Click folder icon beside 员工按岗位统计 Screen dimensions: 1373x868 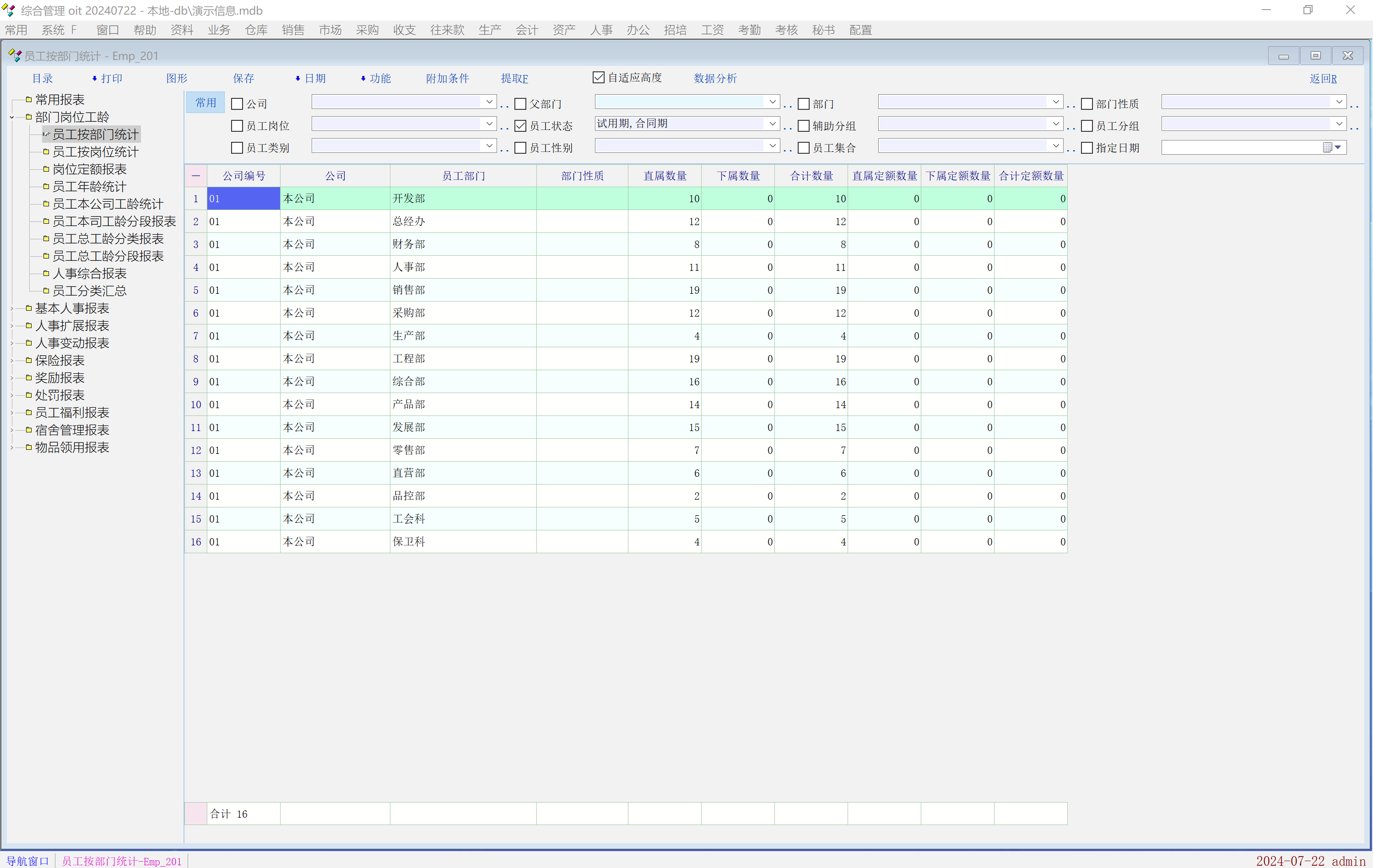[46, 151]
